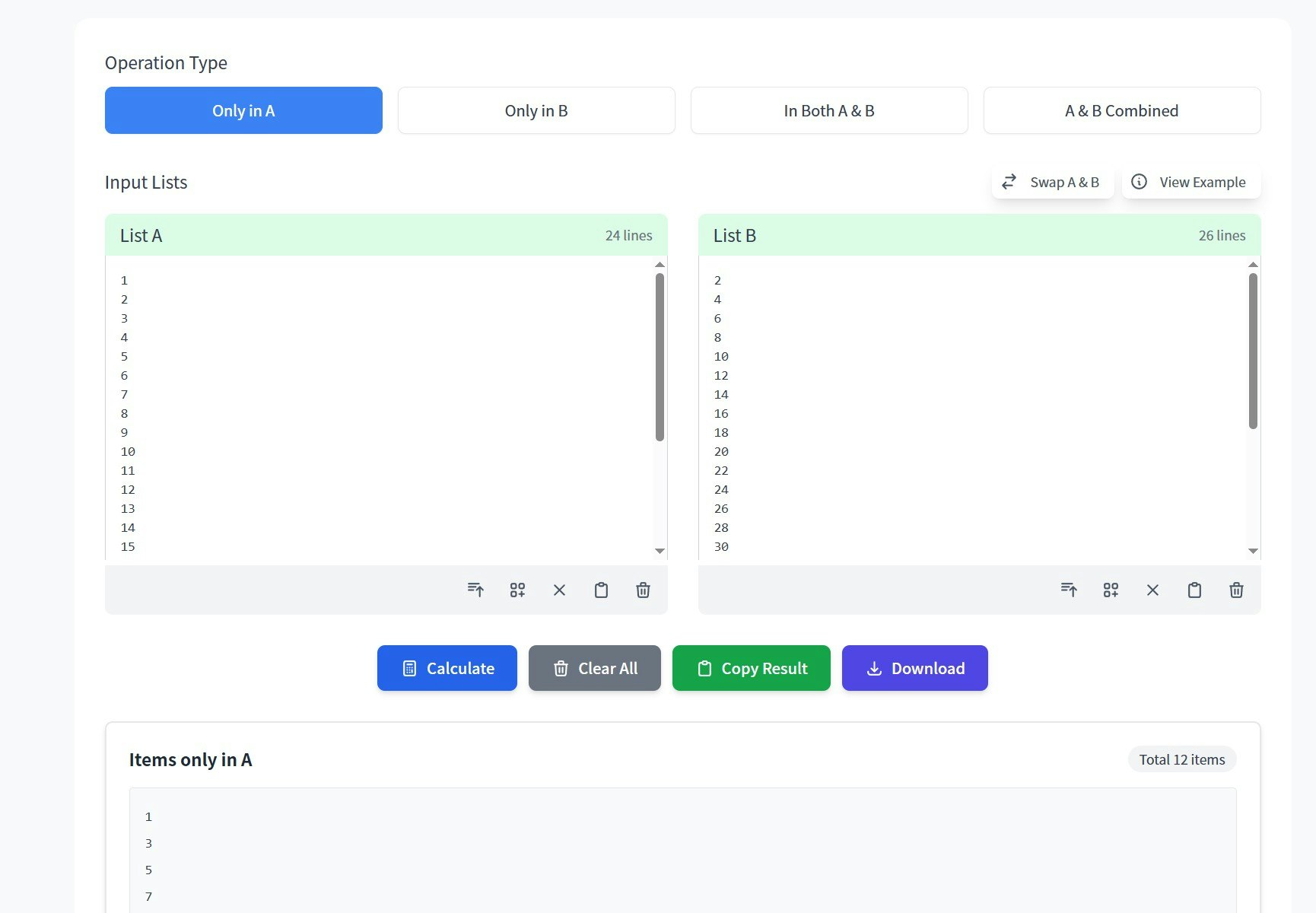Click Clear All
1316x913 pixels.
pyautogui.click(x=595, y=668)
